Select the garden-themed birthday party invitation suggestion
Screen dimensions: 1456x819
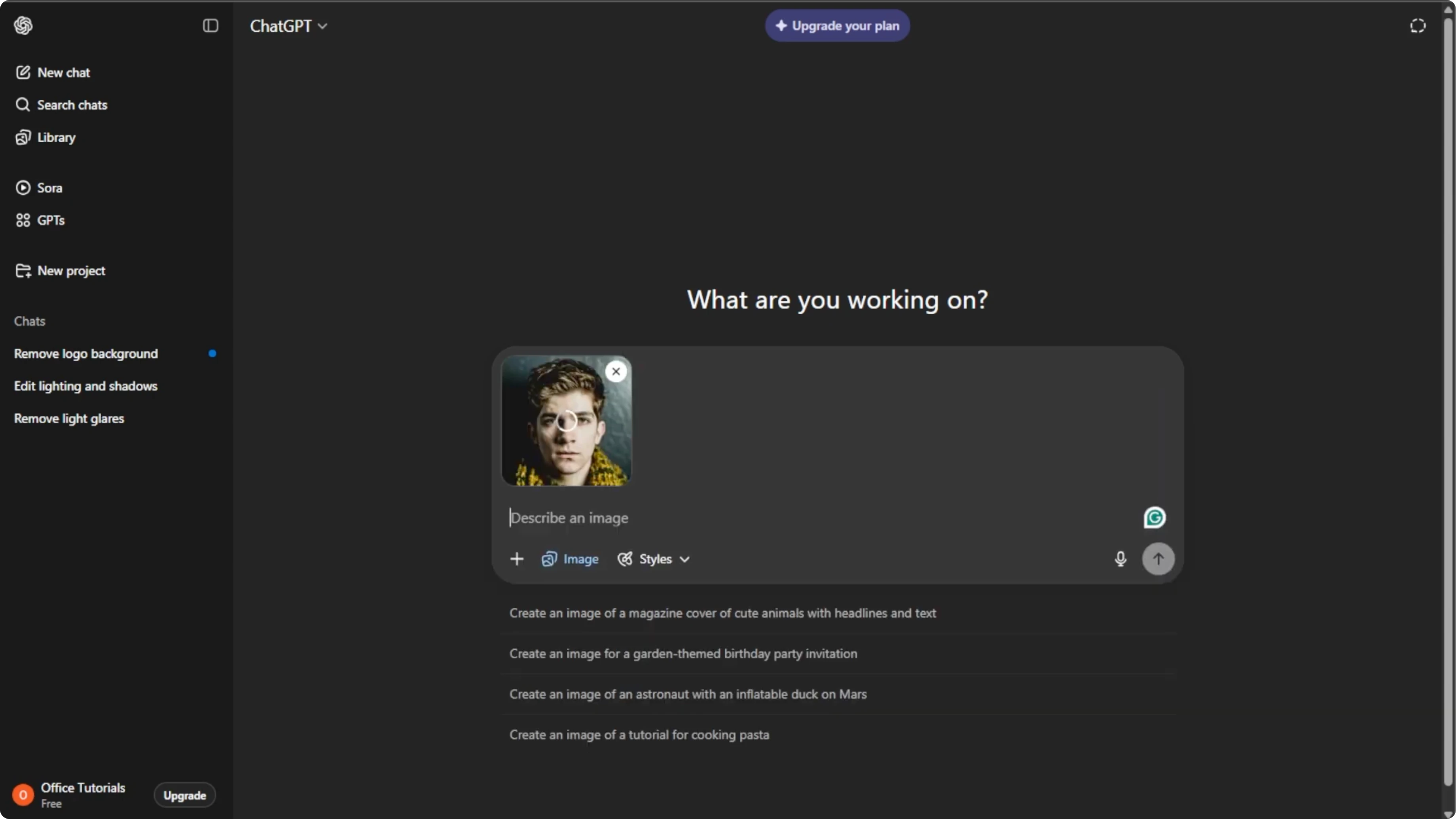(838, 654)
